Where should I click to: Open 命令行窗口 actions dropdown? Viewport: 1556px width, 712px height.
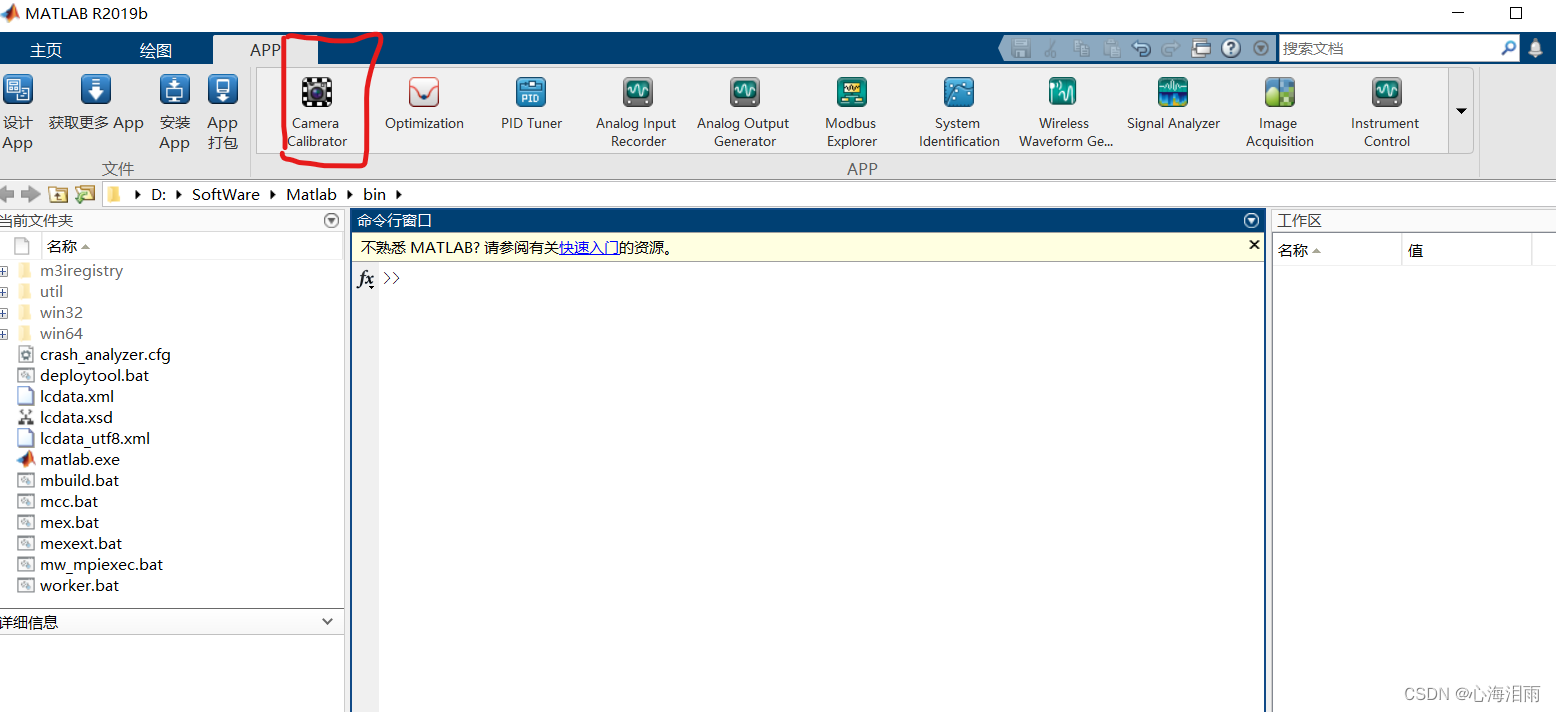(1251, 221)
